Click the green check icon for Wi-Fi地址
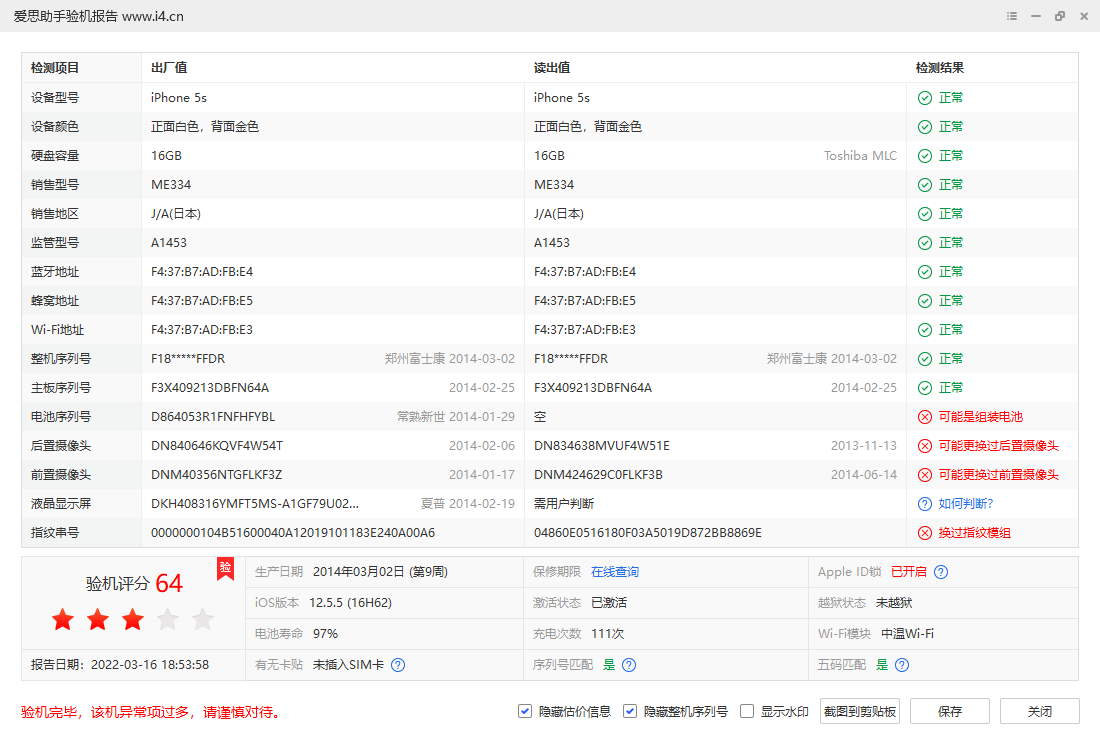The image size is (1100, 749). coord(925,330)
